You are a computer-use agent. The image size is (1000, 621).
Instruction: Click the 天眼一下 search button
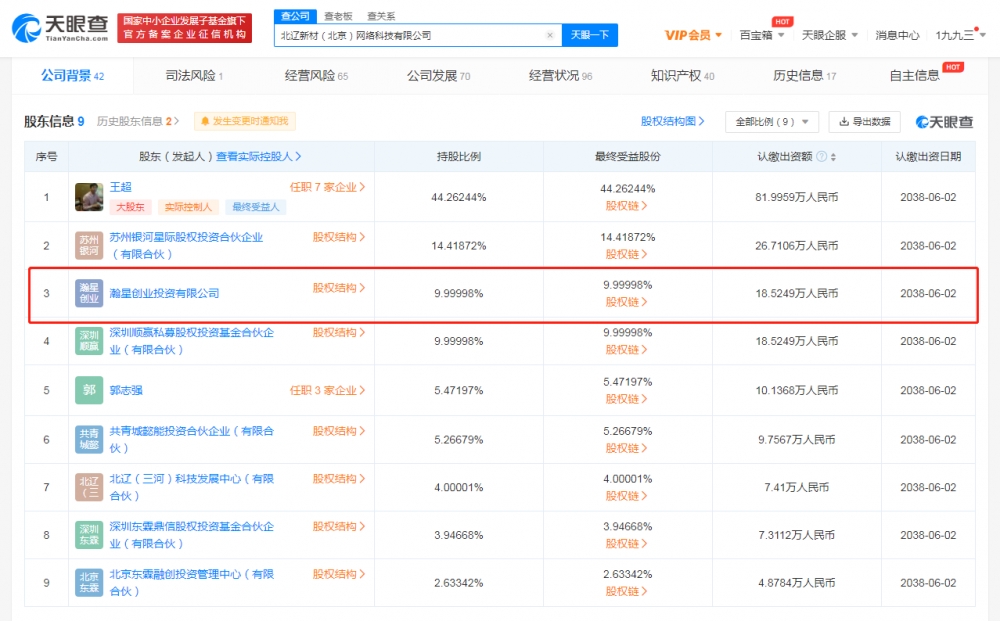coord(589,35)
